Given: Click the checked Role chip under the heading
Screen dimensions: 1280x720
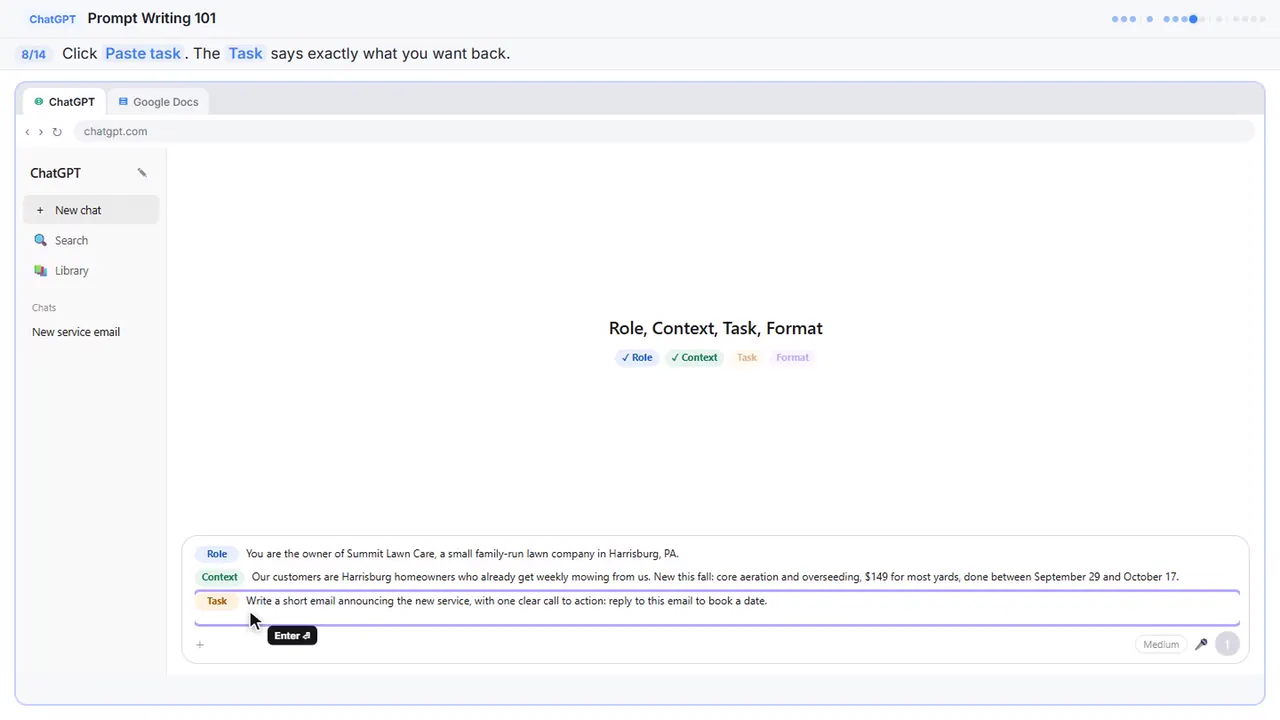Looking at the screenshot, I should point(636,357).
